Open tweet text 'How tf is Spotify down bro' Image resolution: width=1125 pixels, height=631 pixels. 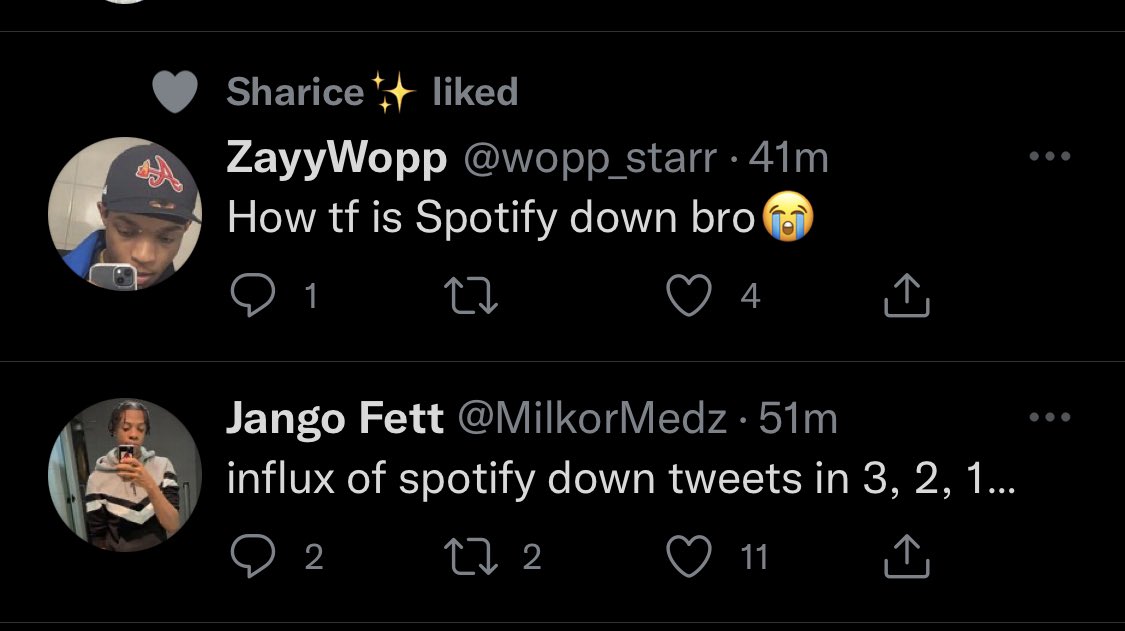490,217
